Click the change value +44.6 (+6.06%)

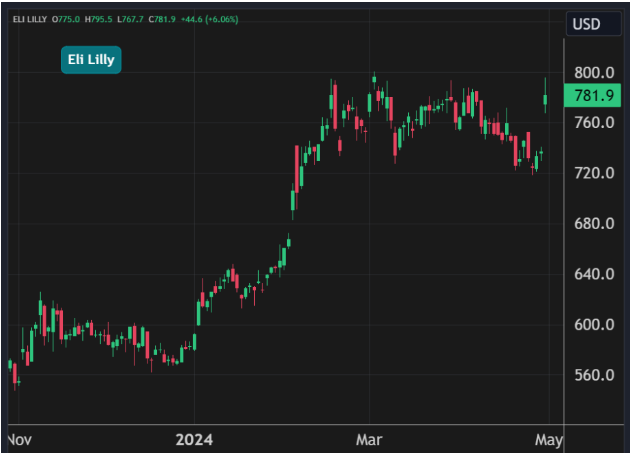[x=209, y=19]
